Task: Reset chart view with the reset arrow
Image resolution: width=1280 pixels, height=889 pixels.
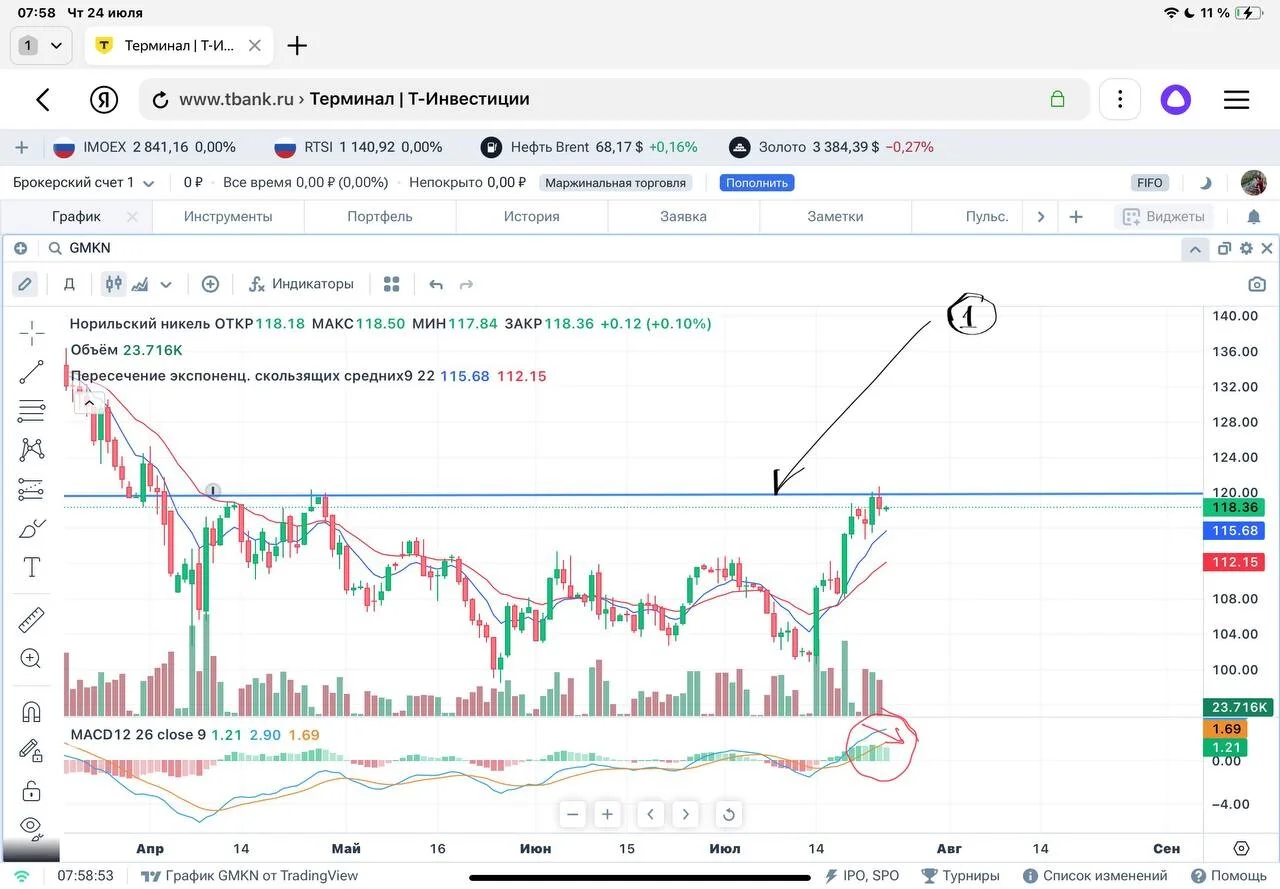Action: coord(729,814)
